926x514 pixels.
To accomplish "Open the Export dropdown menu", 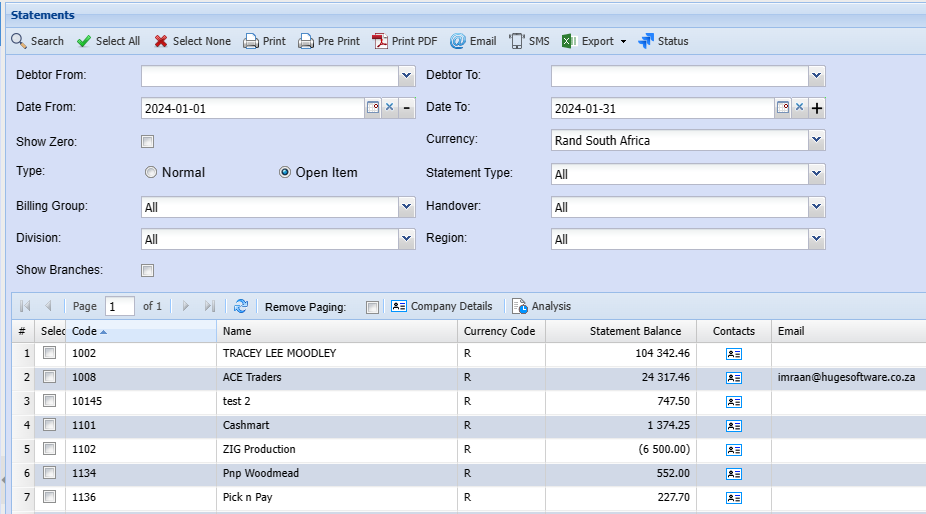I will [594, 41].
